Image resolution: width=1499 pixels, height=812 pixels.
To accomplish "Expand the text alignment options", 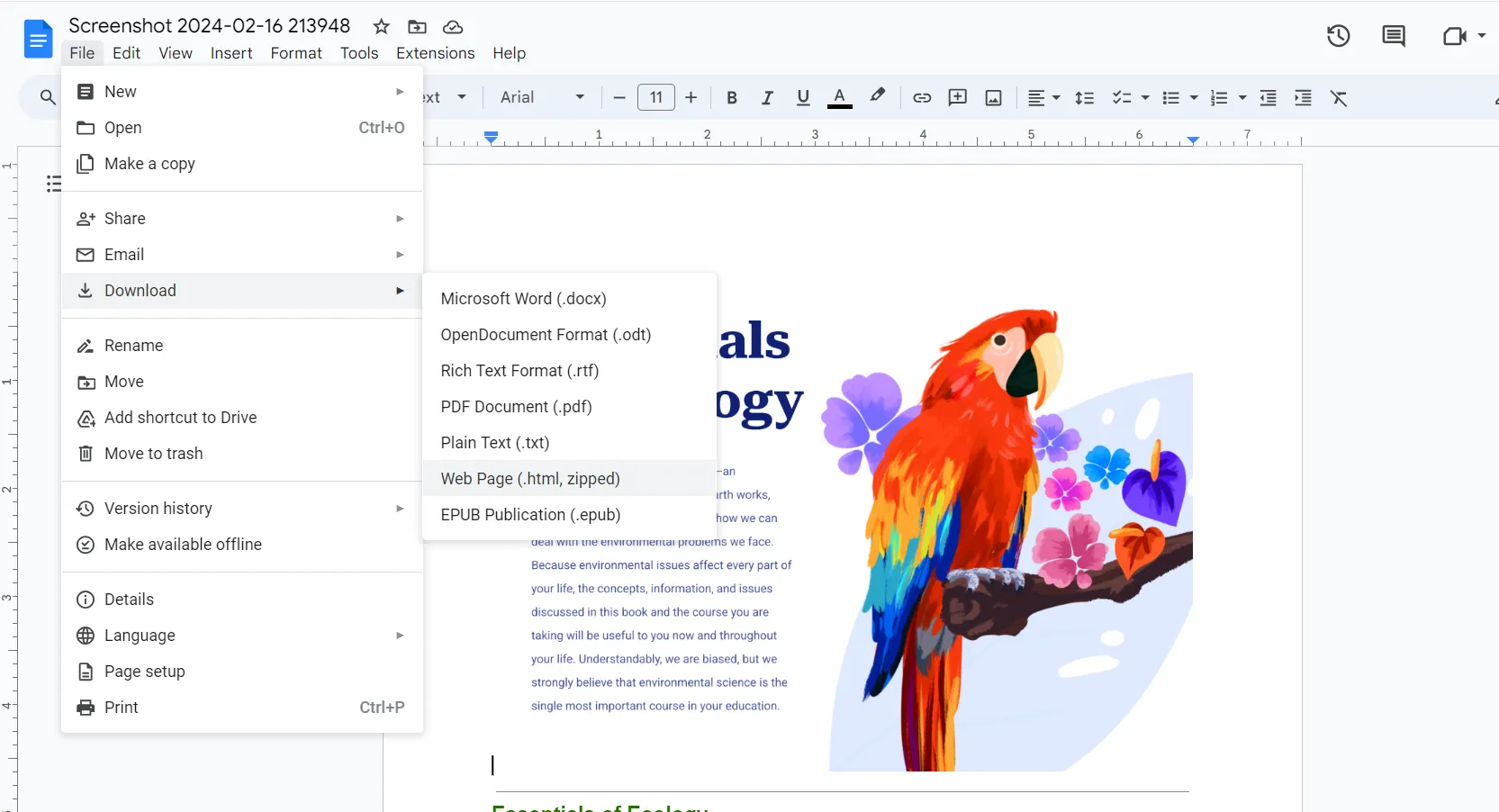I will pyautogui.click(x=1054, y=98).
